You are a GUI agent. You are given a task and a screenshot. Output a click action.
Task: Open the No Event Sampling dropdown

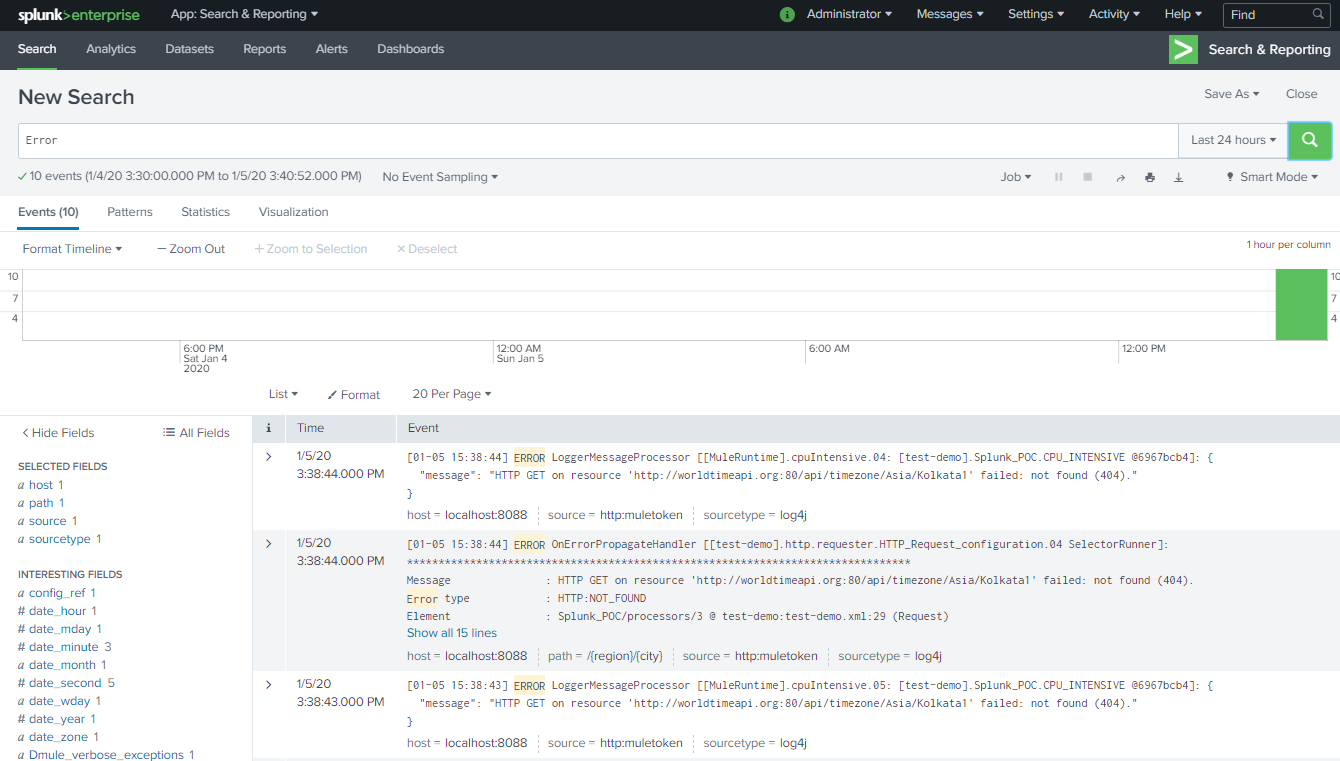pyautogui.click(x=439, y=177)
